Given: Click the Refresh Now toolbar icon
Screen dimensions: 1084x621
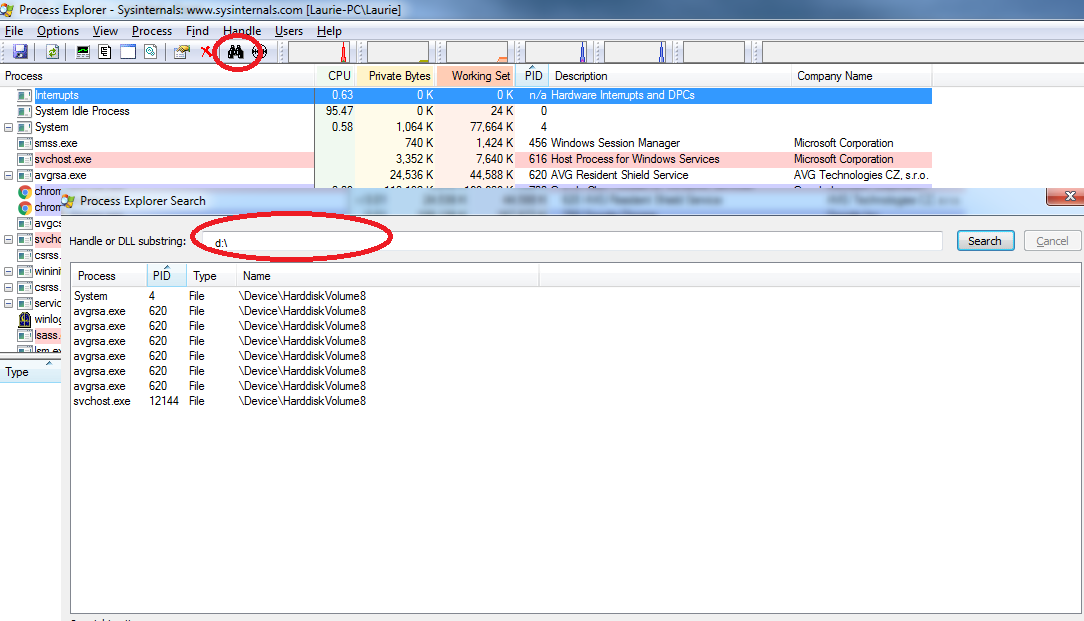Looking at the screenshot, I should point(52,52).
